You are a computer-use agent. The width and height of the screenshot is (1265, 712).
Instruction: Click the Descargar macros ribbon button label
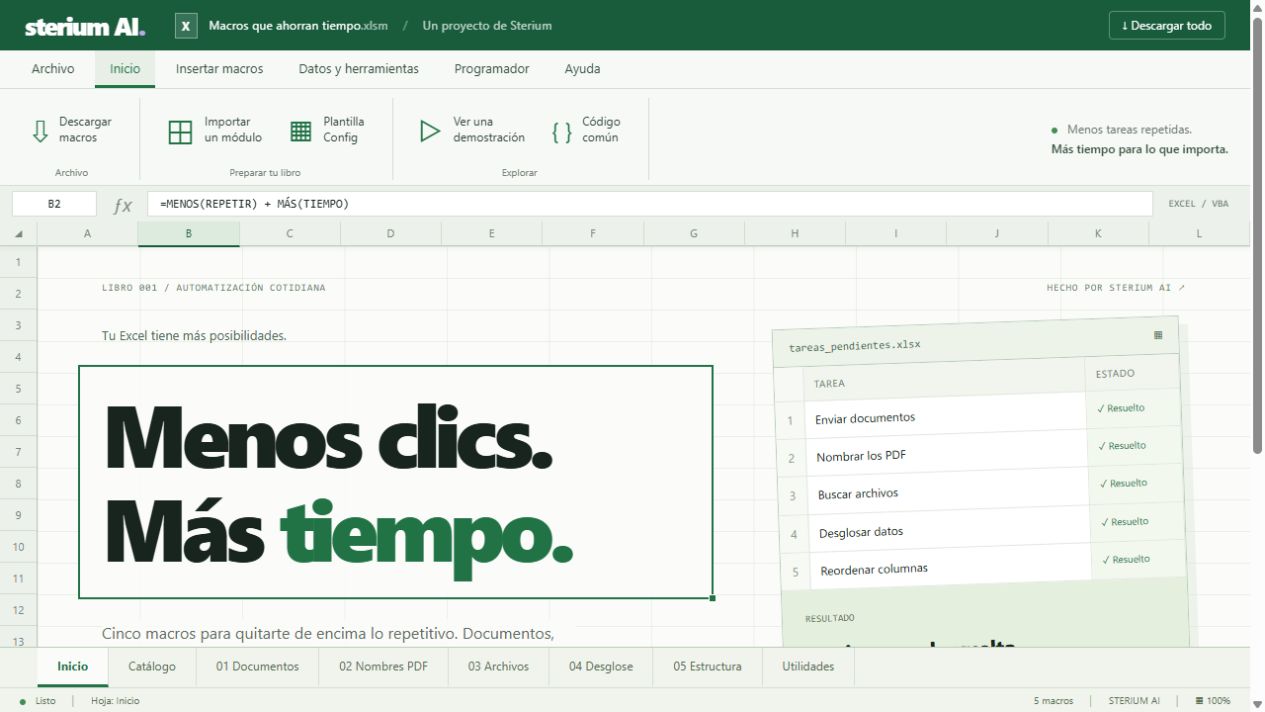pyautogui.click(x=85, y=130)
